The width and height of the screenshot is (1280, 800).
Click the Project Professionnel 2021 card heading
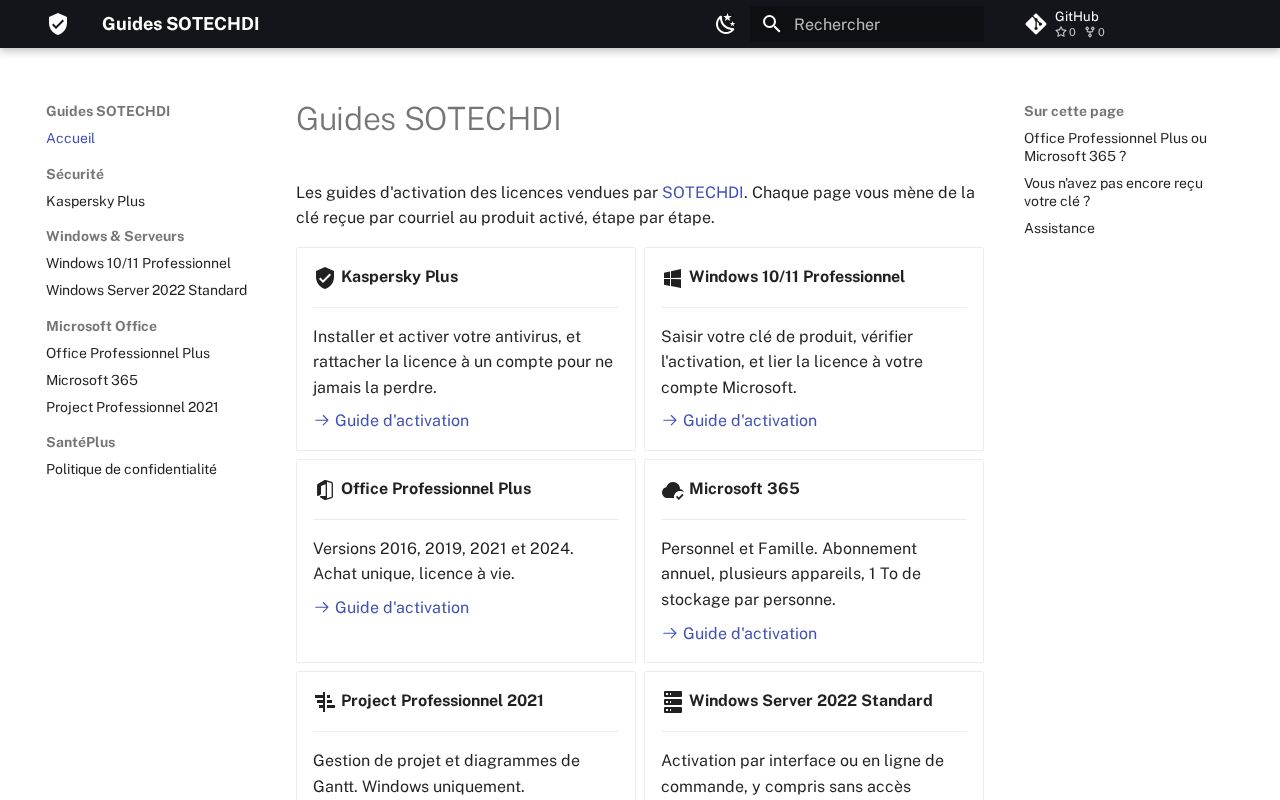tap(442, 701)
